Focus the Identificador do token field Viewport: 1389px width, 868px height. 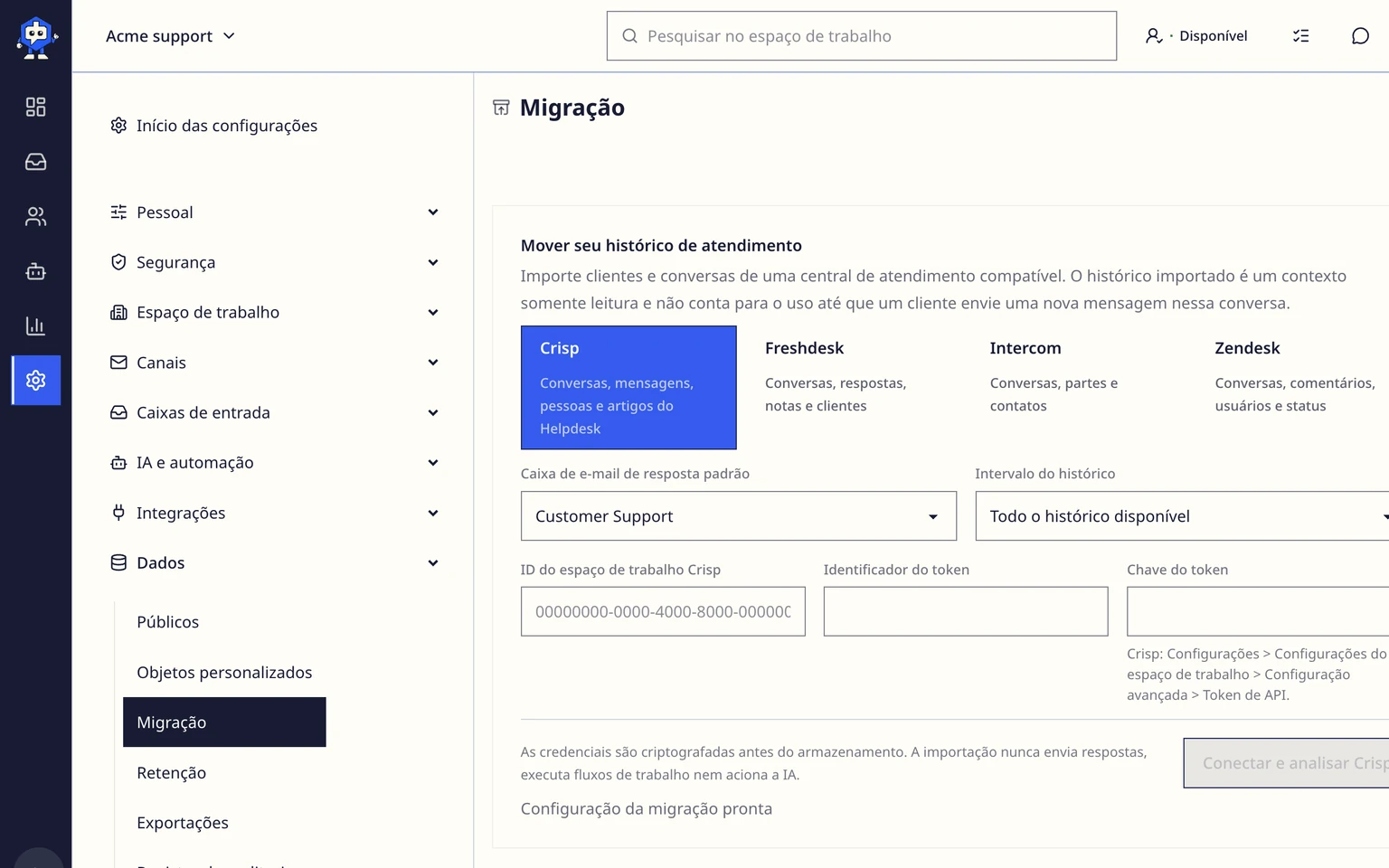click(966, 611)
